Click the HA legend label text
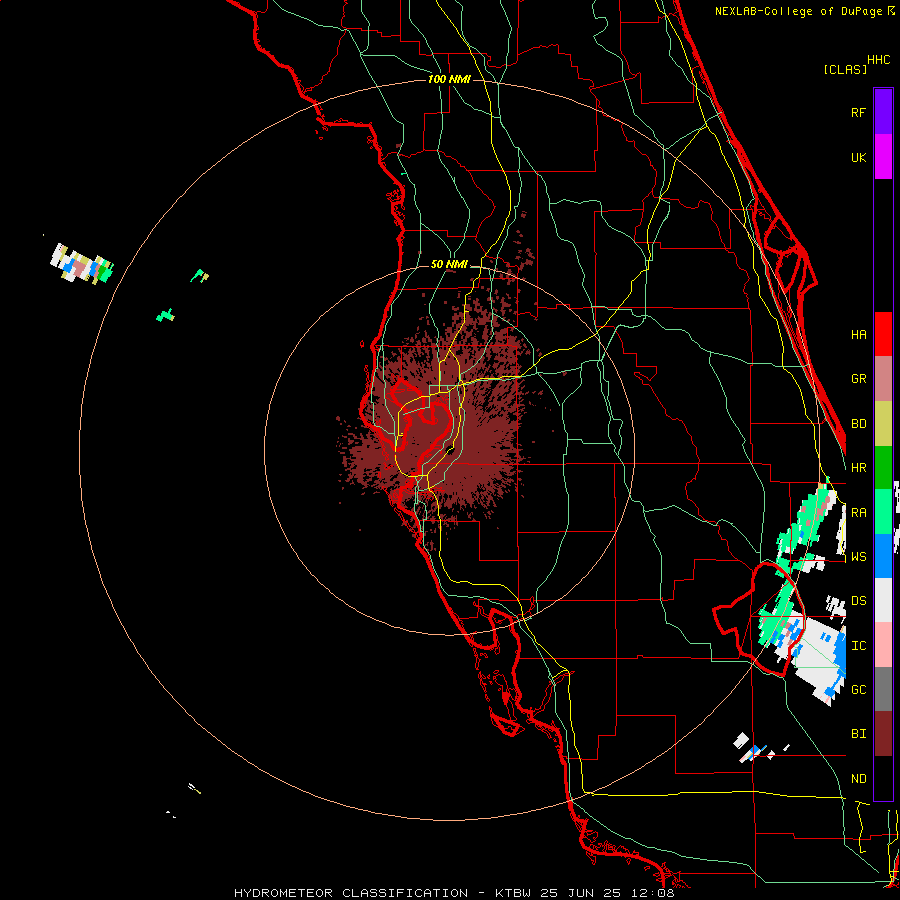This screenshot has height=900, width=900. click(858, 335)
